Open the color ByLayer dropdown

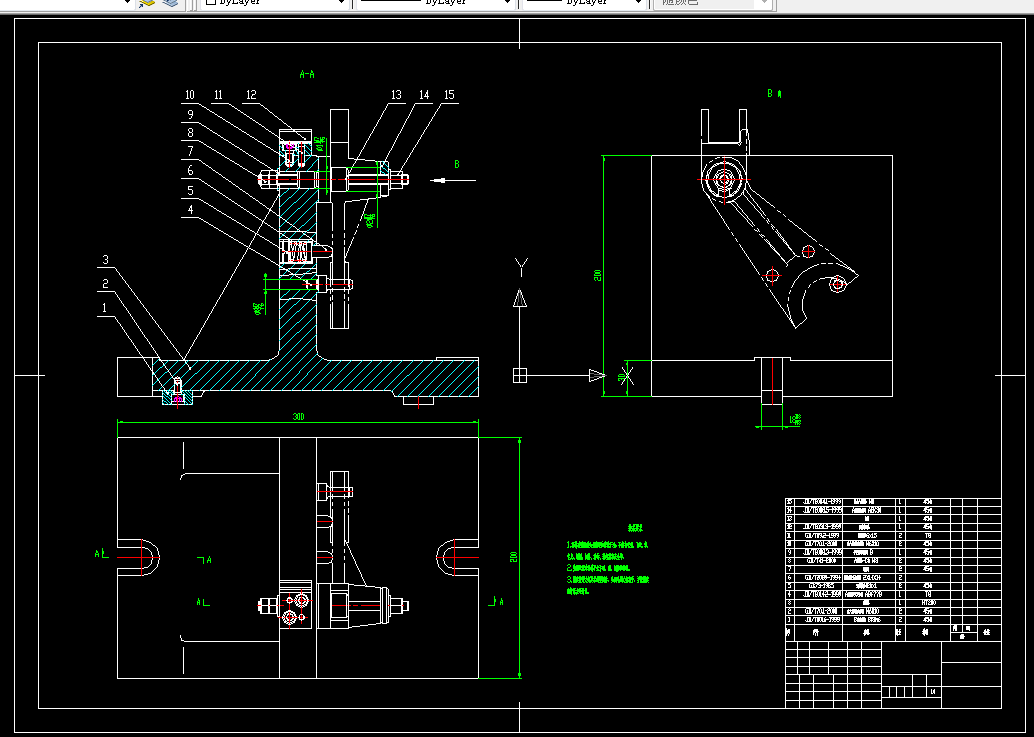pos(274,3)
